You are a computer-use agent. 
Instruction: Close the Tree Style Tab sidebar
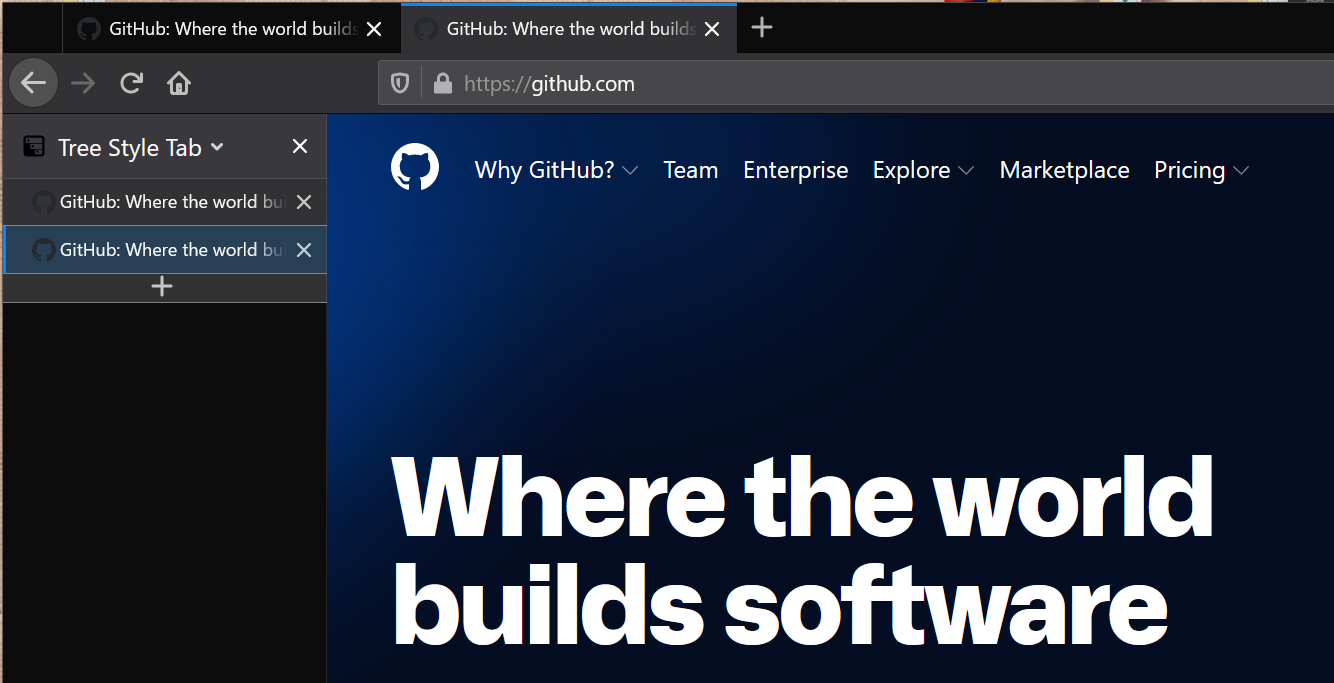pyautogui.click(x=300, y=147)
